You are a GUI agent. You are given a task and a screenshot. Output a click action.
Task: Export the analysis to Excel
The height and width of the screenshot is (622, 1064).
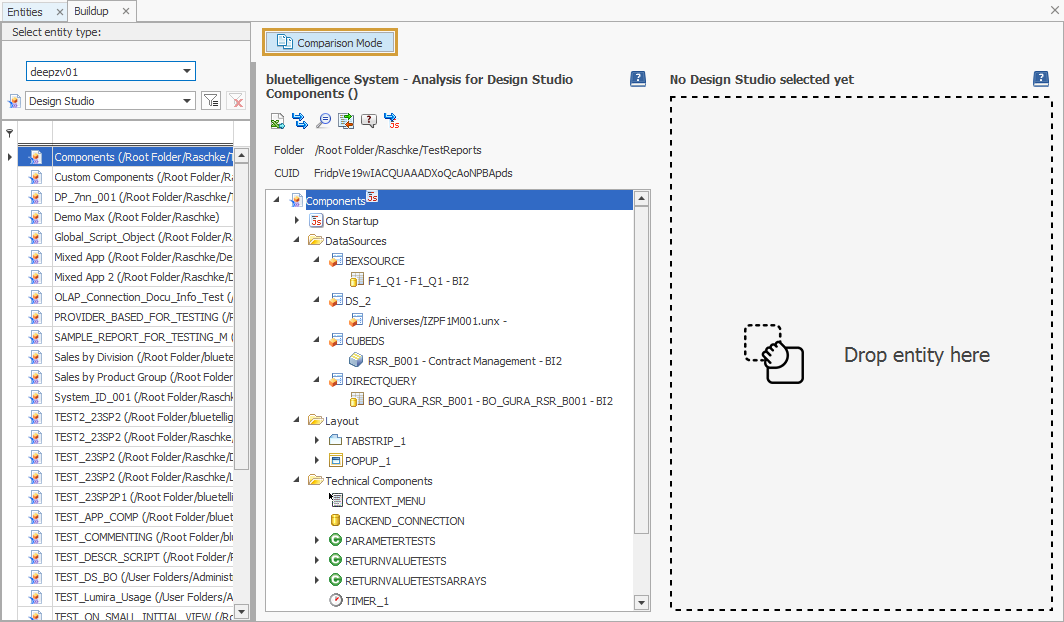click(277, 120)
